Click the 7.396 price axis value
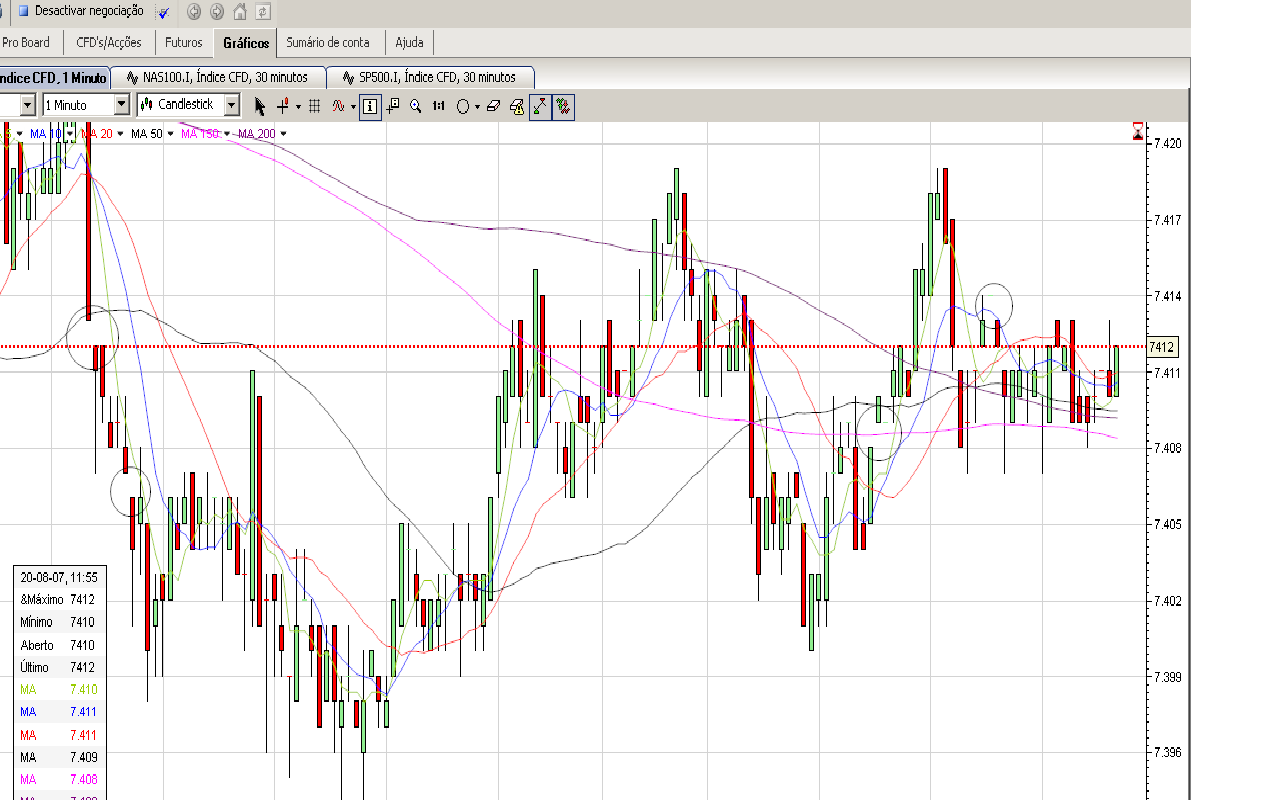Image resolution: width=1280 pixels, height=800 pixels. [1168, 753]
